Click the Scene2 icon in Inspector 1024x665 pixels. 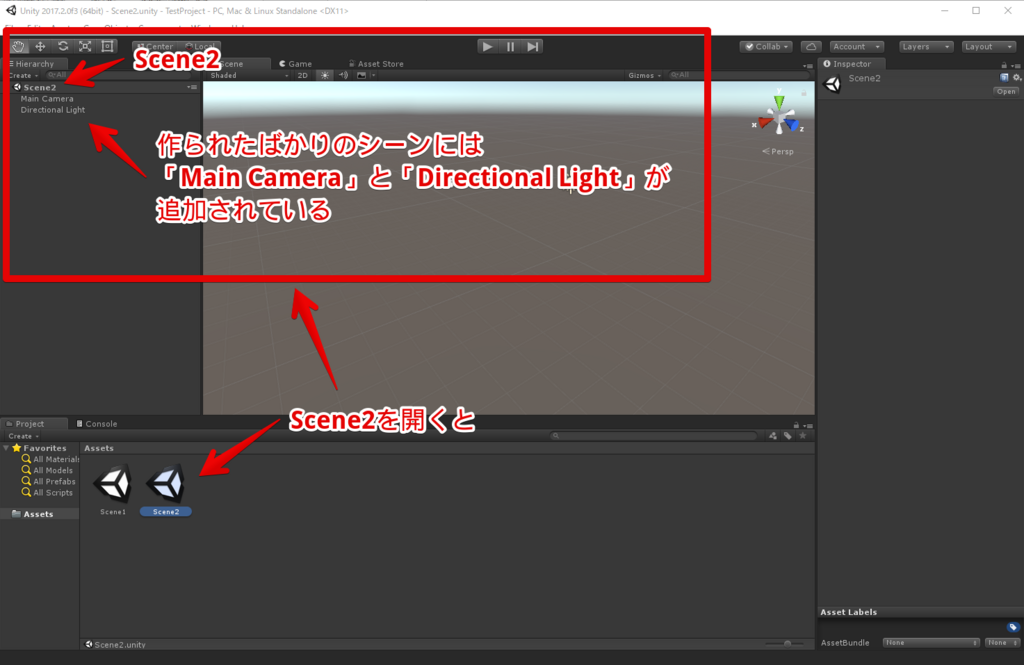click(833, 84)
